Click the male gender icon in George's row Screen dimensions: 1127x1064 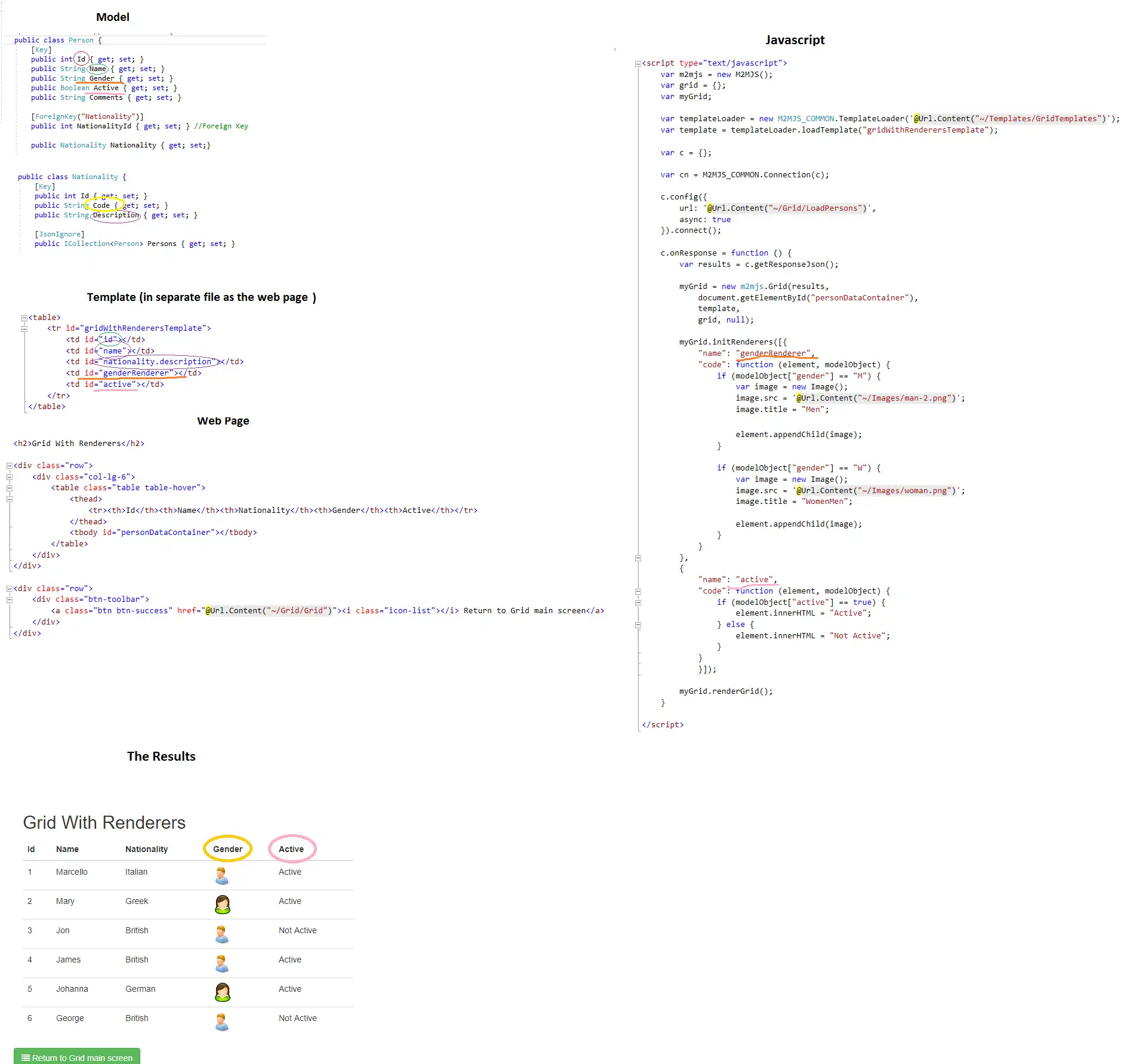coord(222,1022)
